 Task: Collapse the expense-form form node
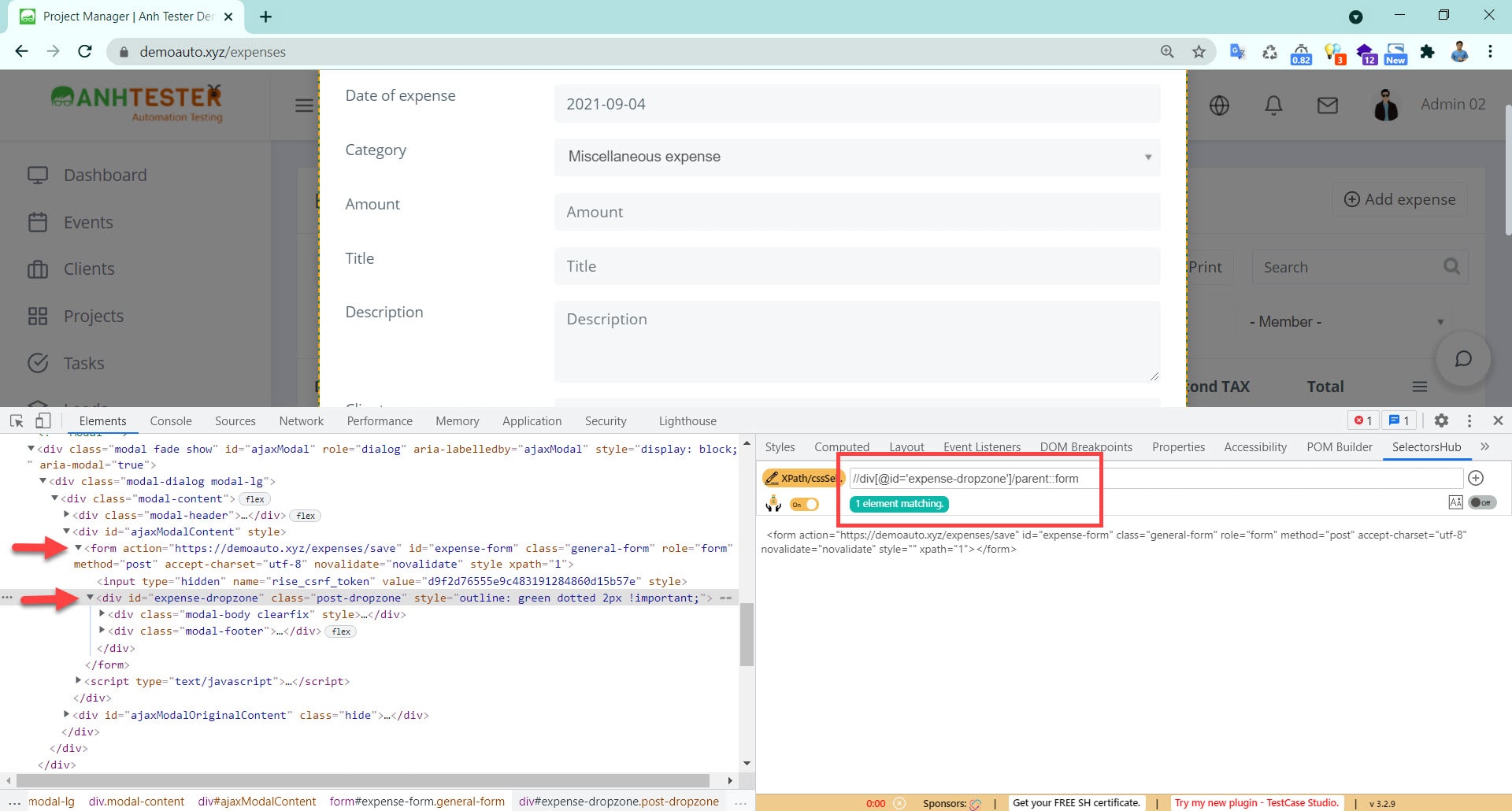tap(78, 548)
